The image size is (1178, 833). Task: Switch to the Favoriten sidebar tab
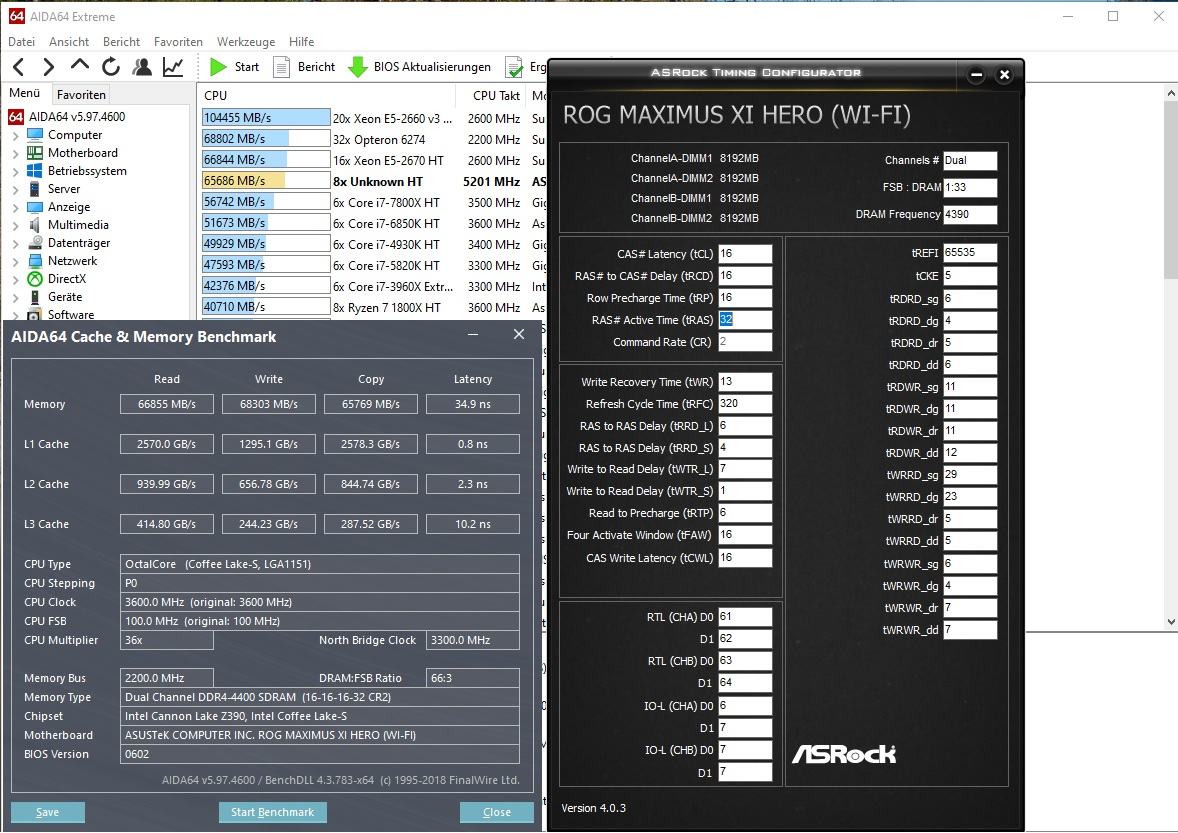click(x=81, y=95)
